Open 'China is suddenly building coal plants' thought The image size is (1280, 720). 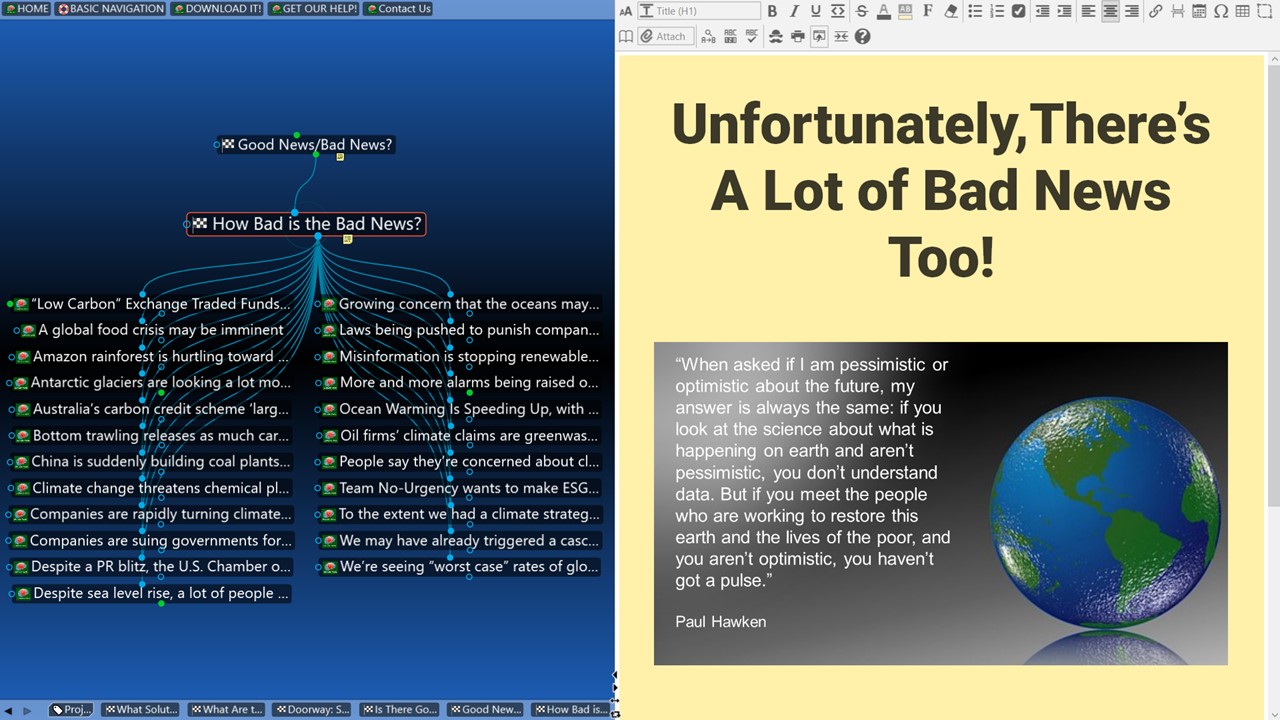point(153,462)
